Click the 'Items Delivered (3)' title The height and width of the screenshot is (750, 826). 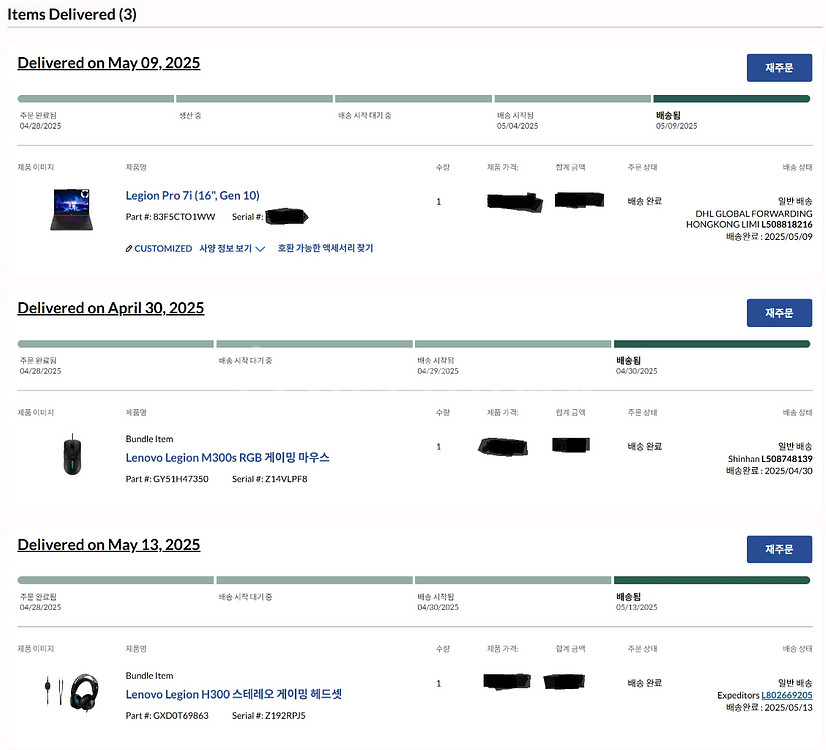pyautogui.click(x=72, y=14)
